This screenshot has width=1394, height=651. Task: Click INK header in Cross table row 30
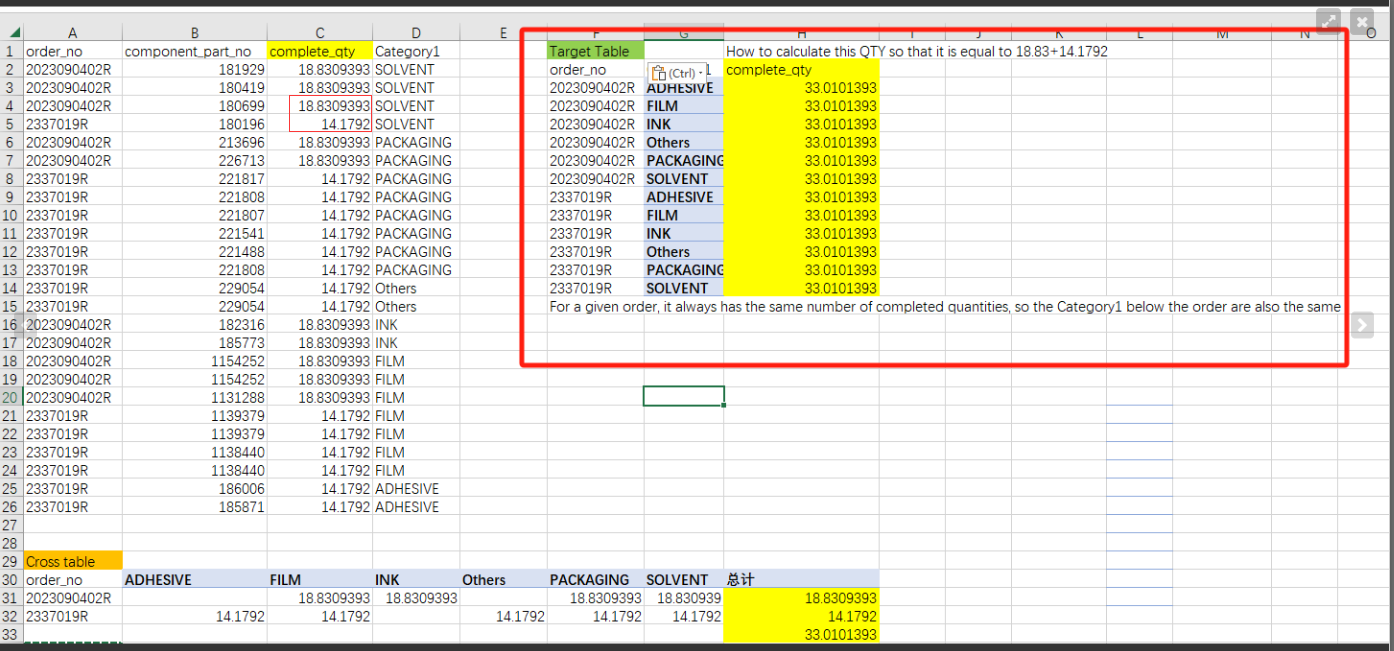click(415, 580)
